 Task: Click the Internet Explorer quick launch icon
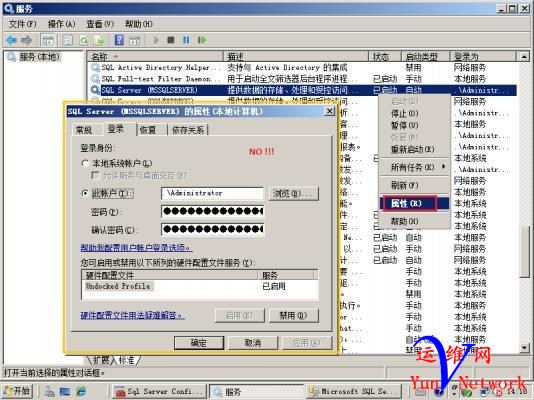[x=81, y=391]
